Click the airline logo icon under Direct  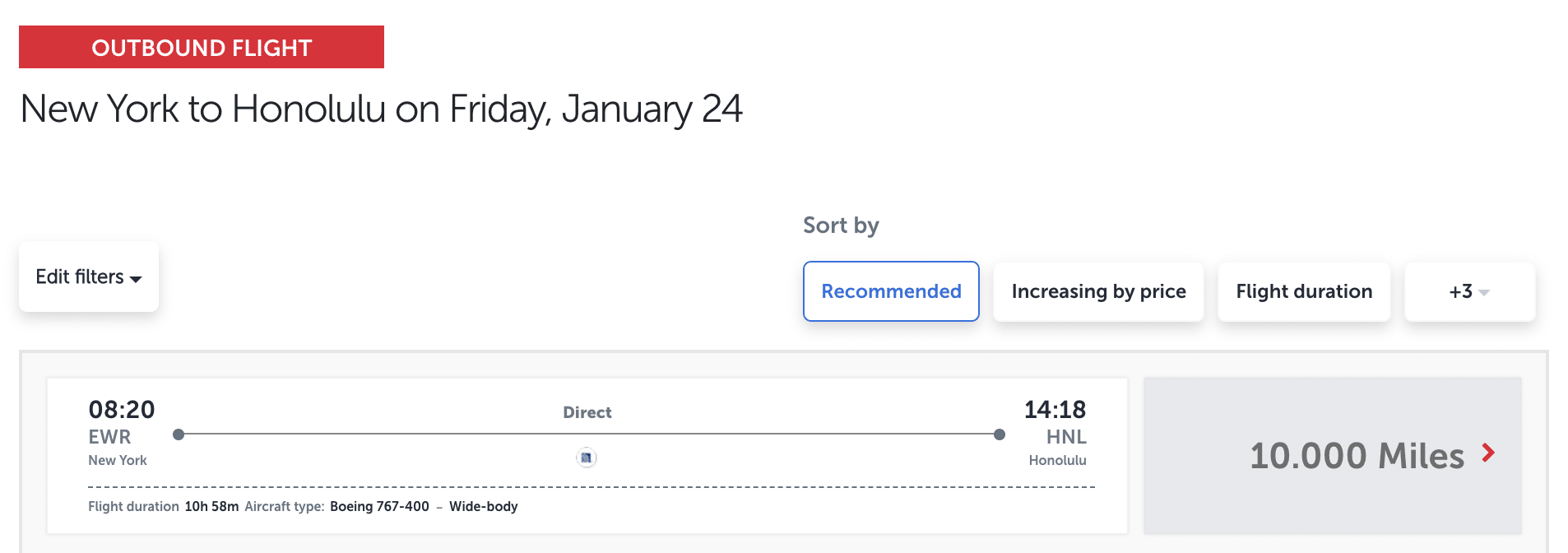coord(587,458)
